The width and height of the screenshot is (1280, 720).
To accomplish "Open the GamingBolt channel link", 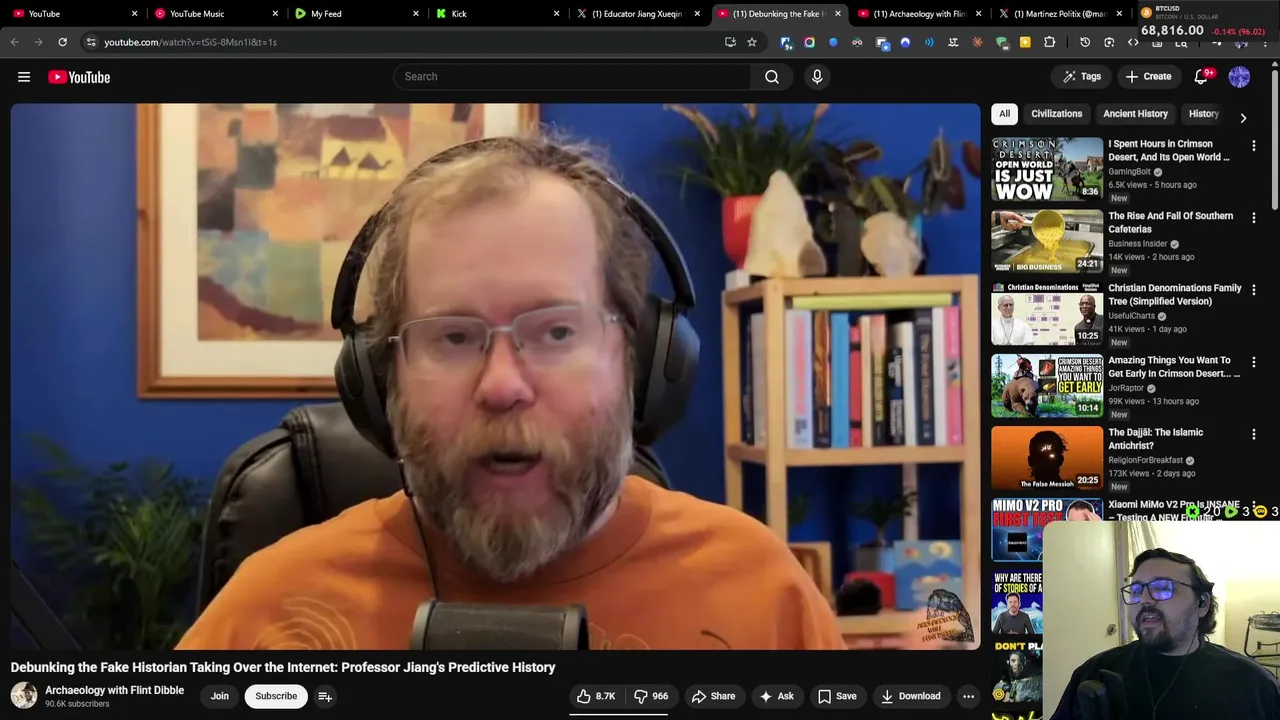I will click(x=1129, y=172).
